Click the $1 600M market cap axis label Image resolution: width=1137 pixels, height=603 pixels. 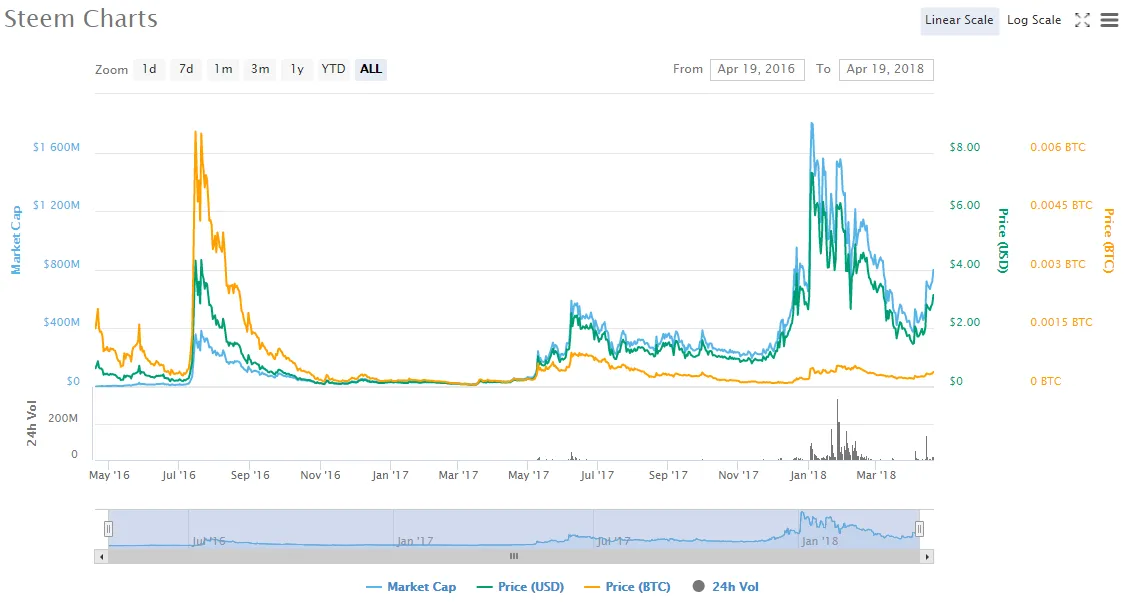(x=56, y=147)
